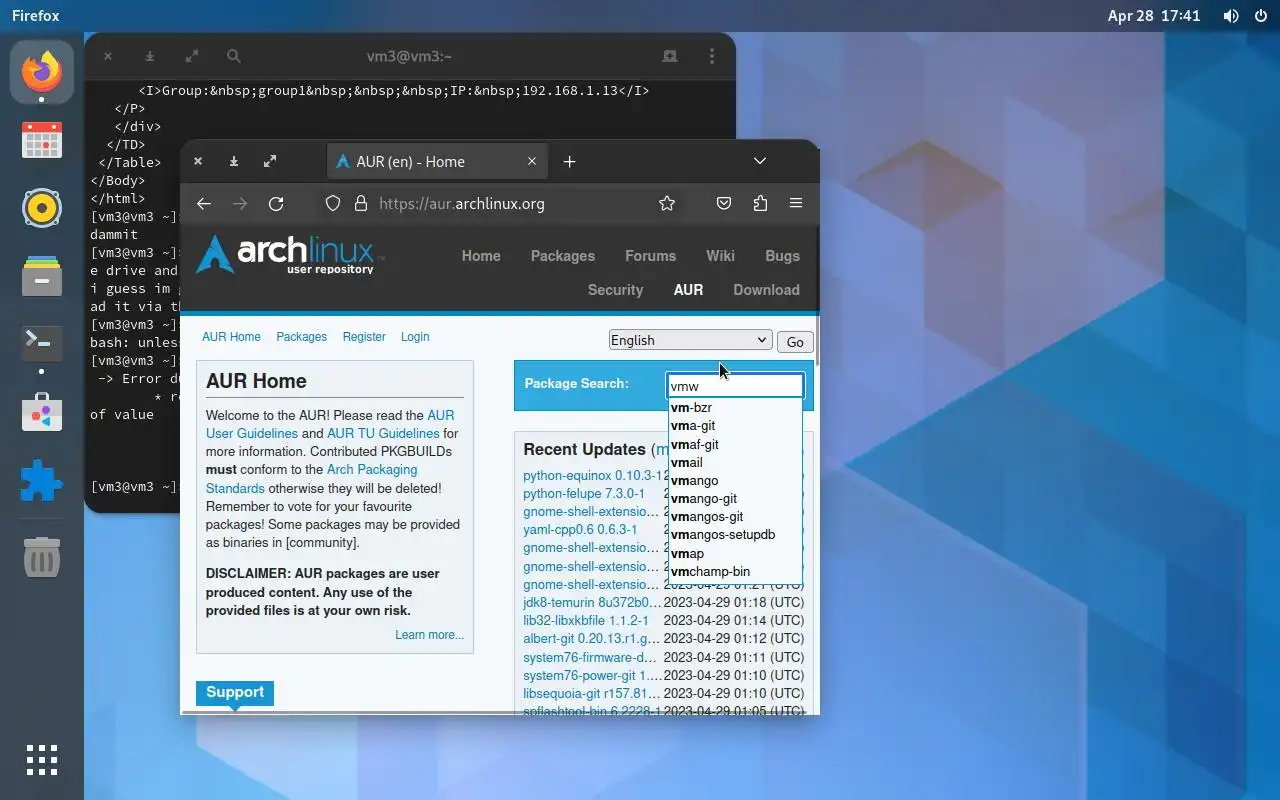The width and height of the screenshot is (1280, 800).
Task: Open the Pocket save icon
Action: pyautogui.click(x=724, y=203)
